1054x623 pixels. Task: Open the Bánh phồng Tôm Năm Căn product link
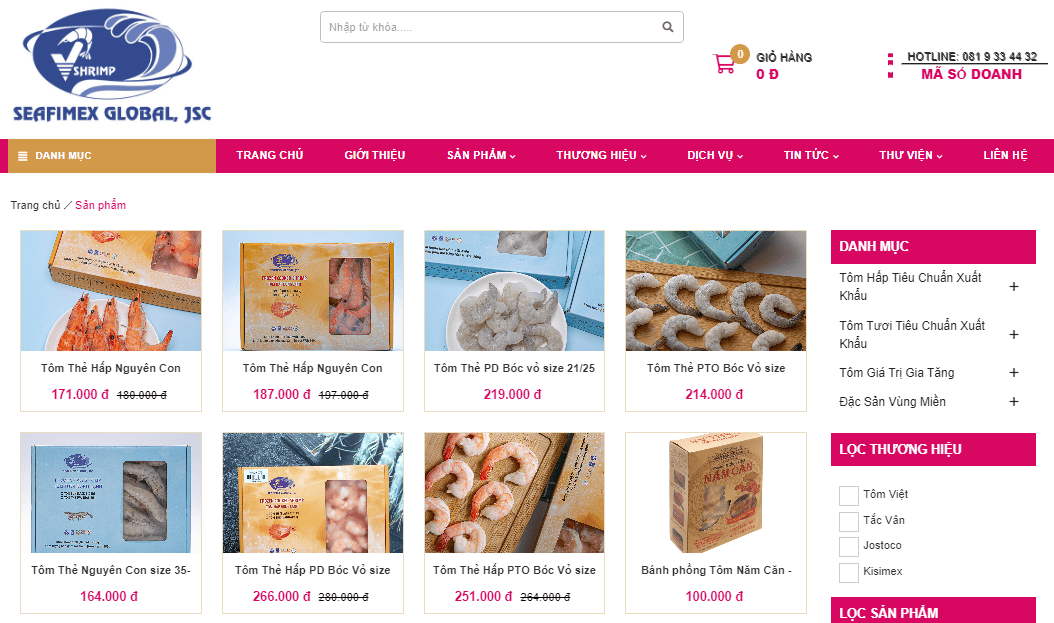(x=716, y=570)
